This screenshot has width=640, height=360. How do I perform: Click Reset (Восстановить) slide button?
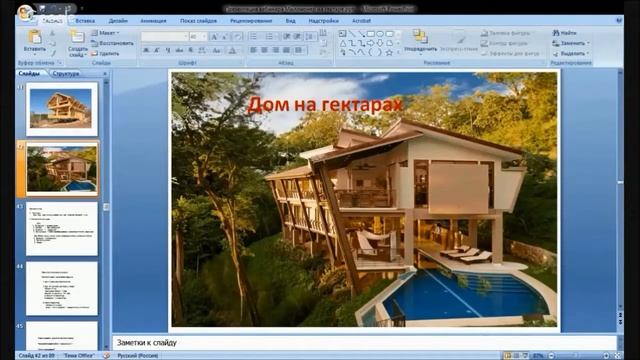pyautogui.click(x=112, y=43)
